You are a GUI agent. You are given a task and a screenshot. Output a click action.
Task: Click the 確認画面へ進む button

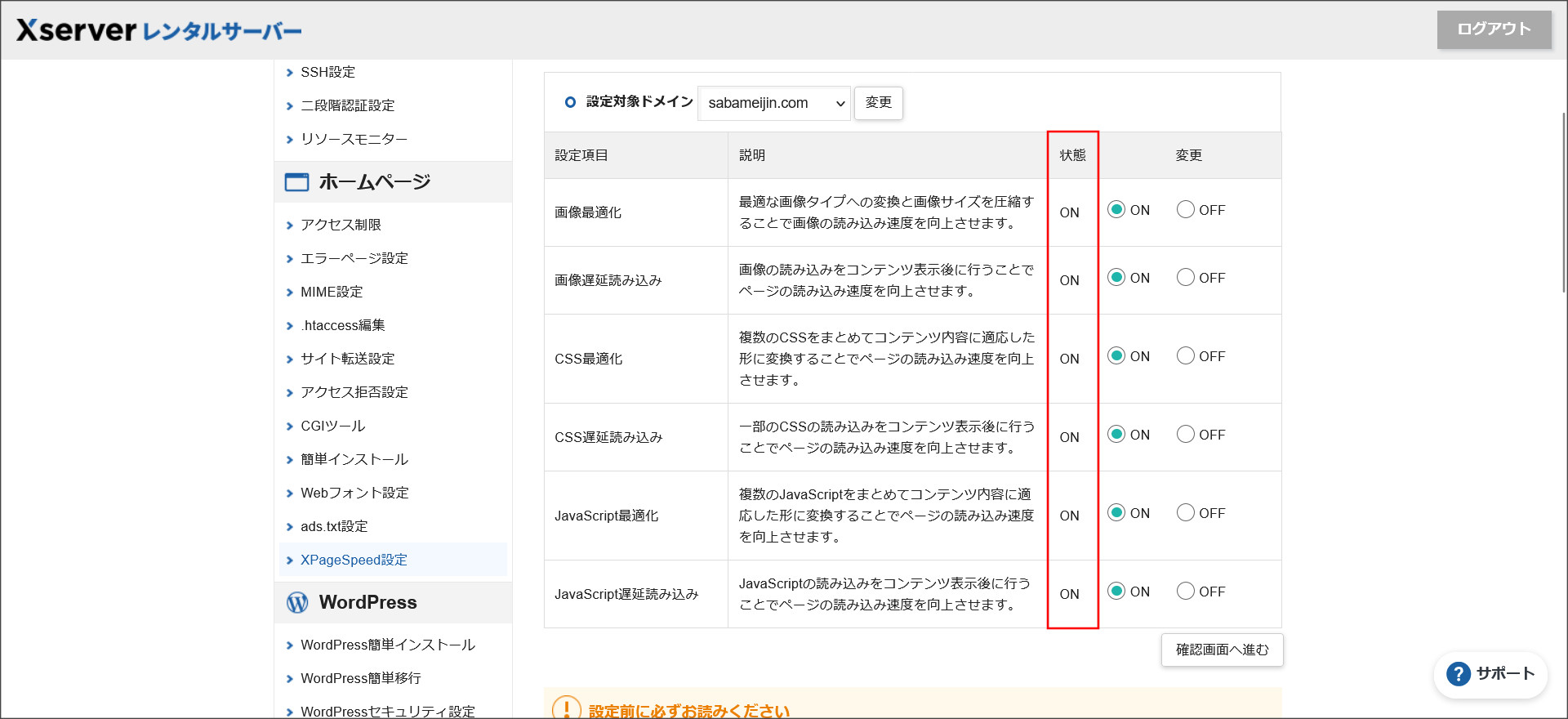click(1222, 650)
